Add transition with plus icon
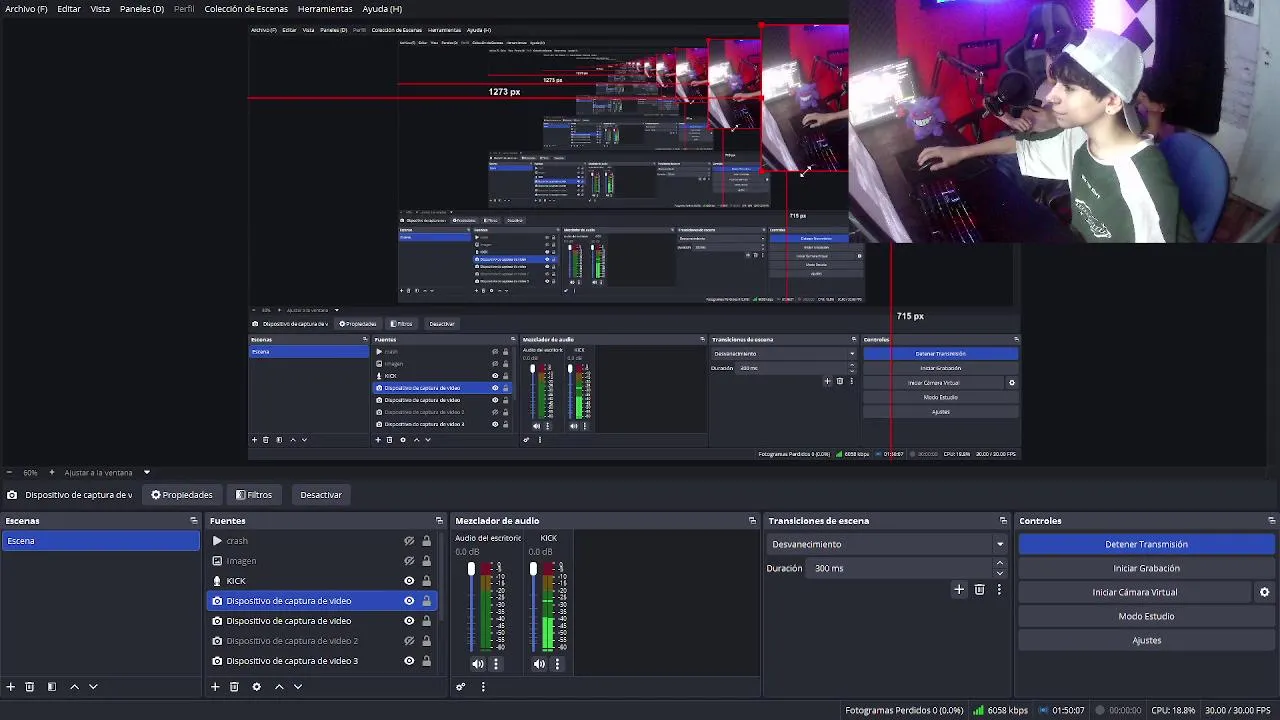This screenshot has height=720, width=1280. point(959,590)
